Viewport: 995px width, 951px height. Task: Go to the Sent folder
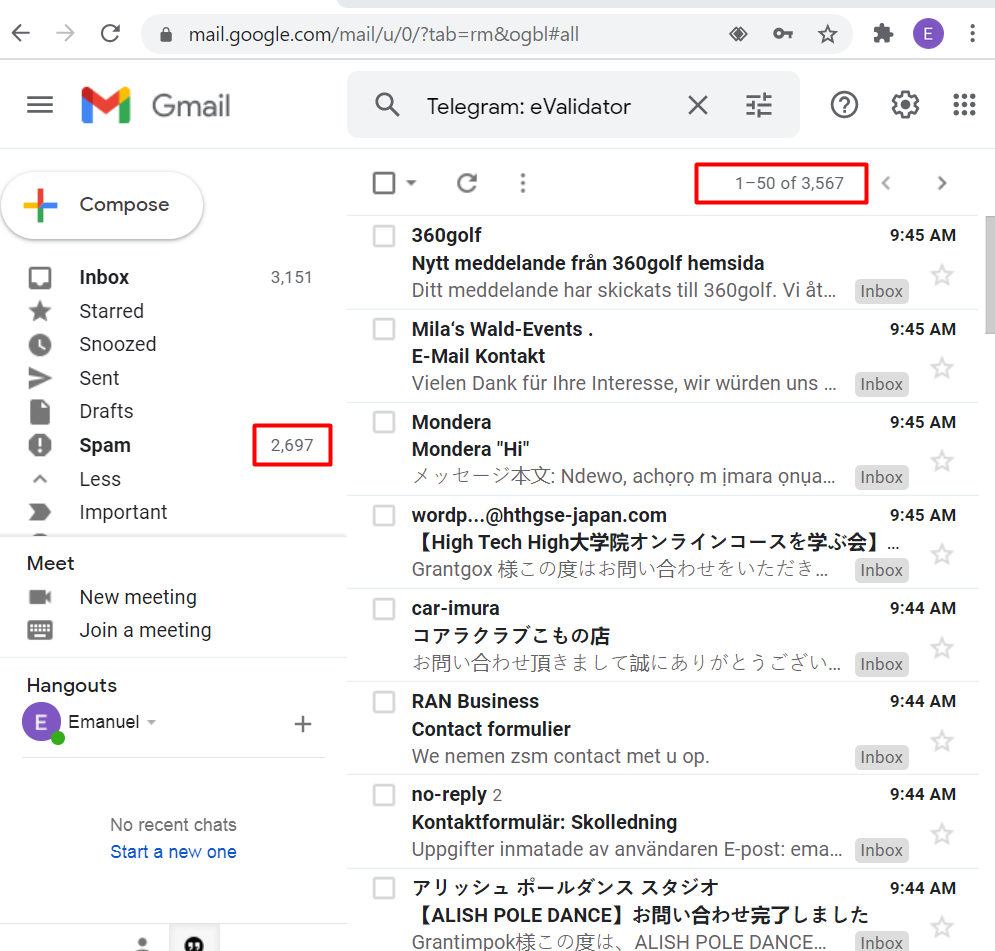click(x=99, y=378)
